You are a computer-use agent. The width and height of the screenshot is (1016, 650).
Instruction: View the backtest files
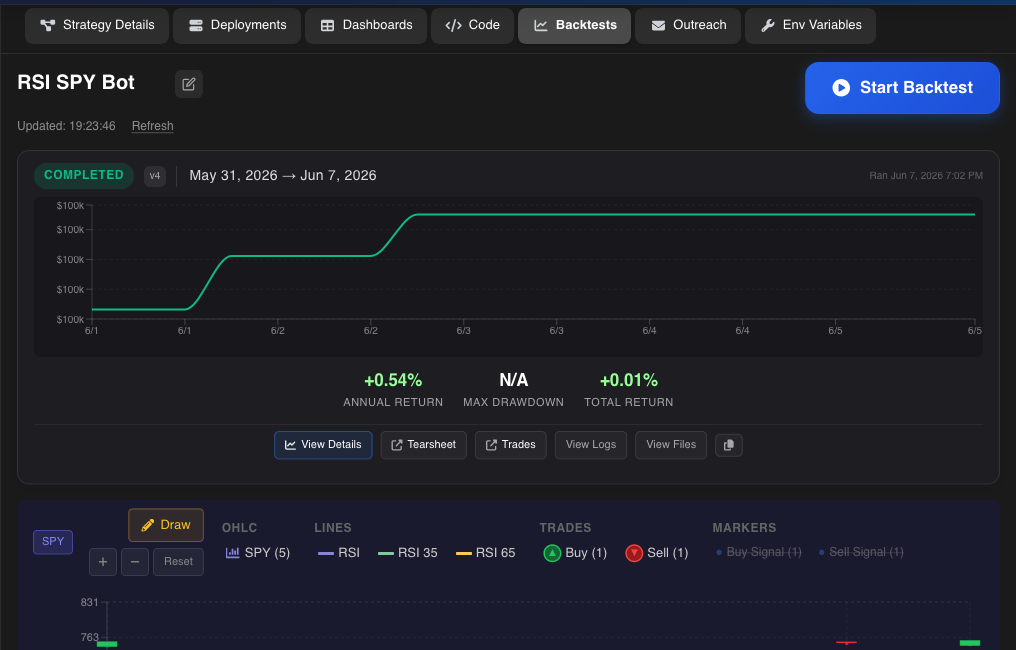pos(671,445)
